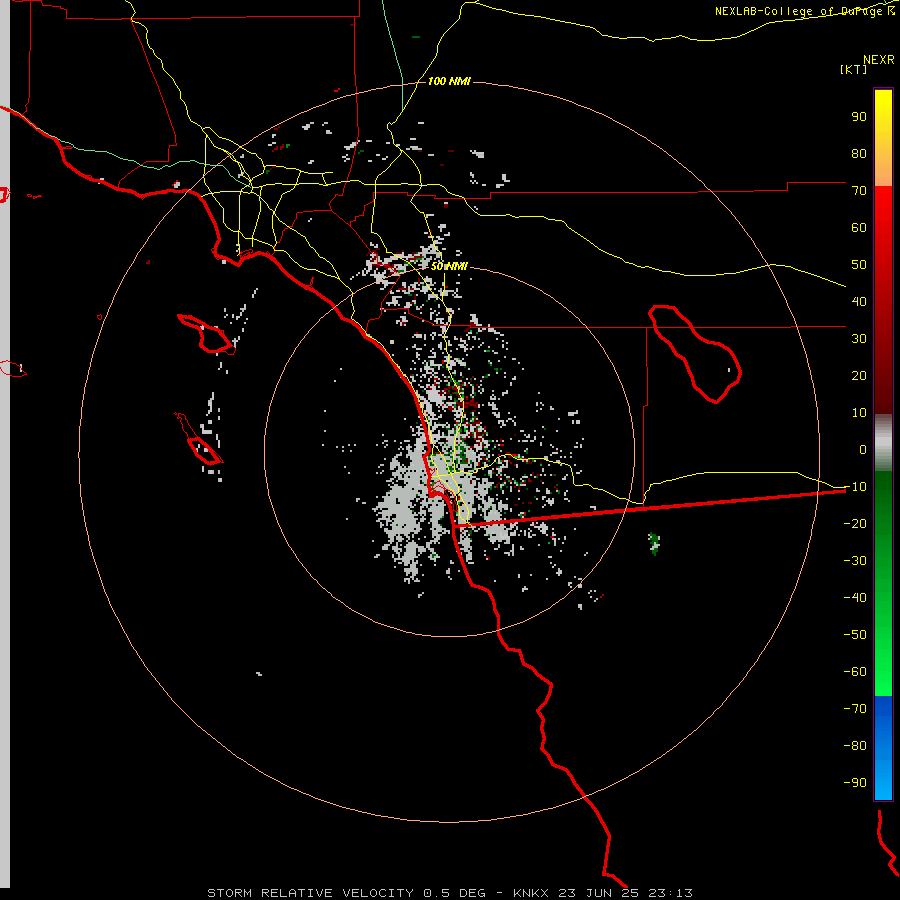Select the 100 NMI range ring label
900x900 pixels.
click(x=449, y=81)
